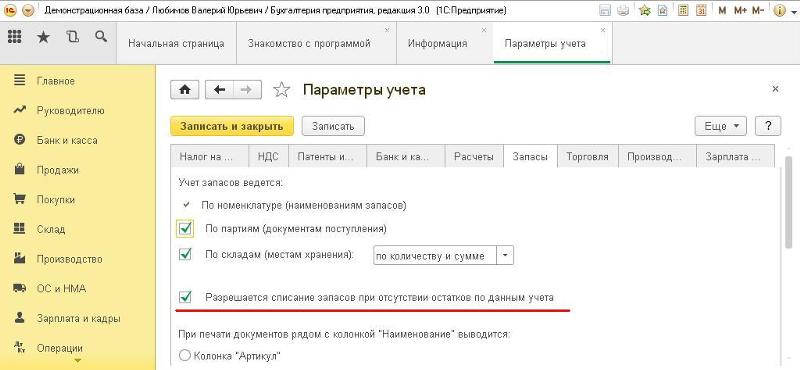Switch to Зарплата ... tab
Viewport: 800px width, 370px height.
(735, 157)
